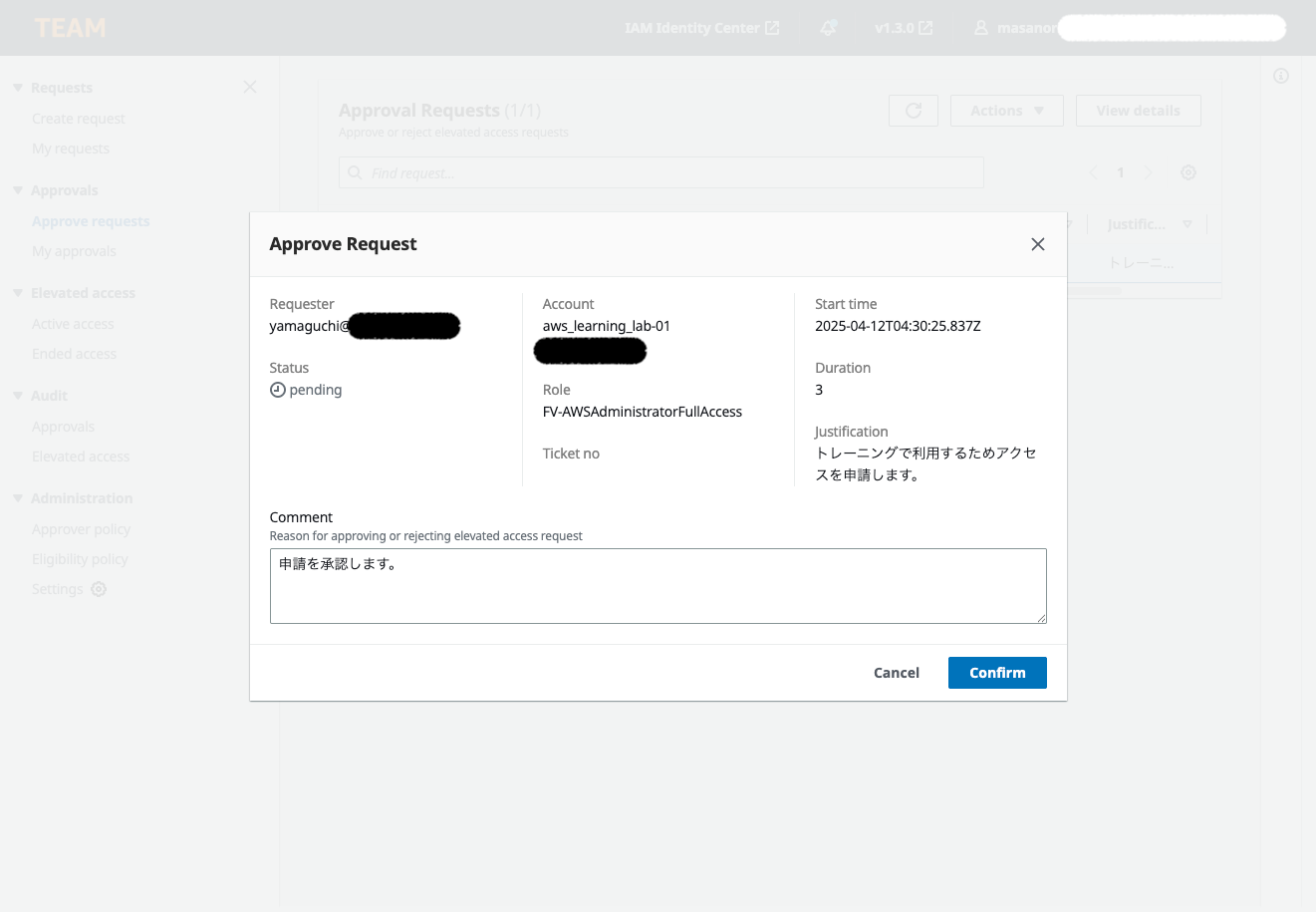Viewport: 1316px width, 912px height.
Task: Click the refresh icon button
Action: coord(913,111)
